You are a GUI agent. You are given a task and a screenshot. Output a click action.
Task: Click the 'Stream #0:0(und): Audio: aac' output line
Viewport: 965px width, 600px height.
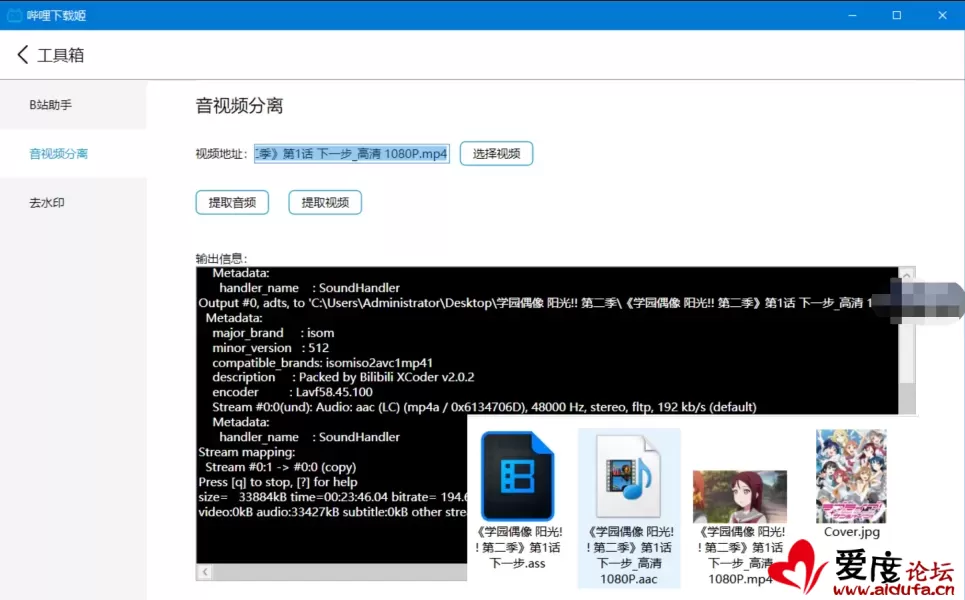pos(484,407)
